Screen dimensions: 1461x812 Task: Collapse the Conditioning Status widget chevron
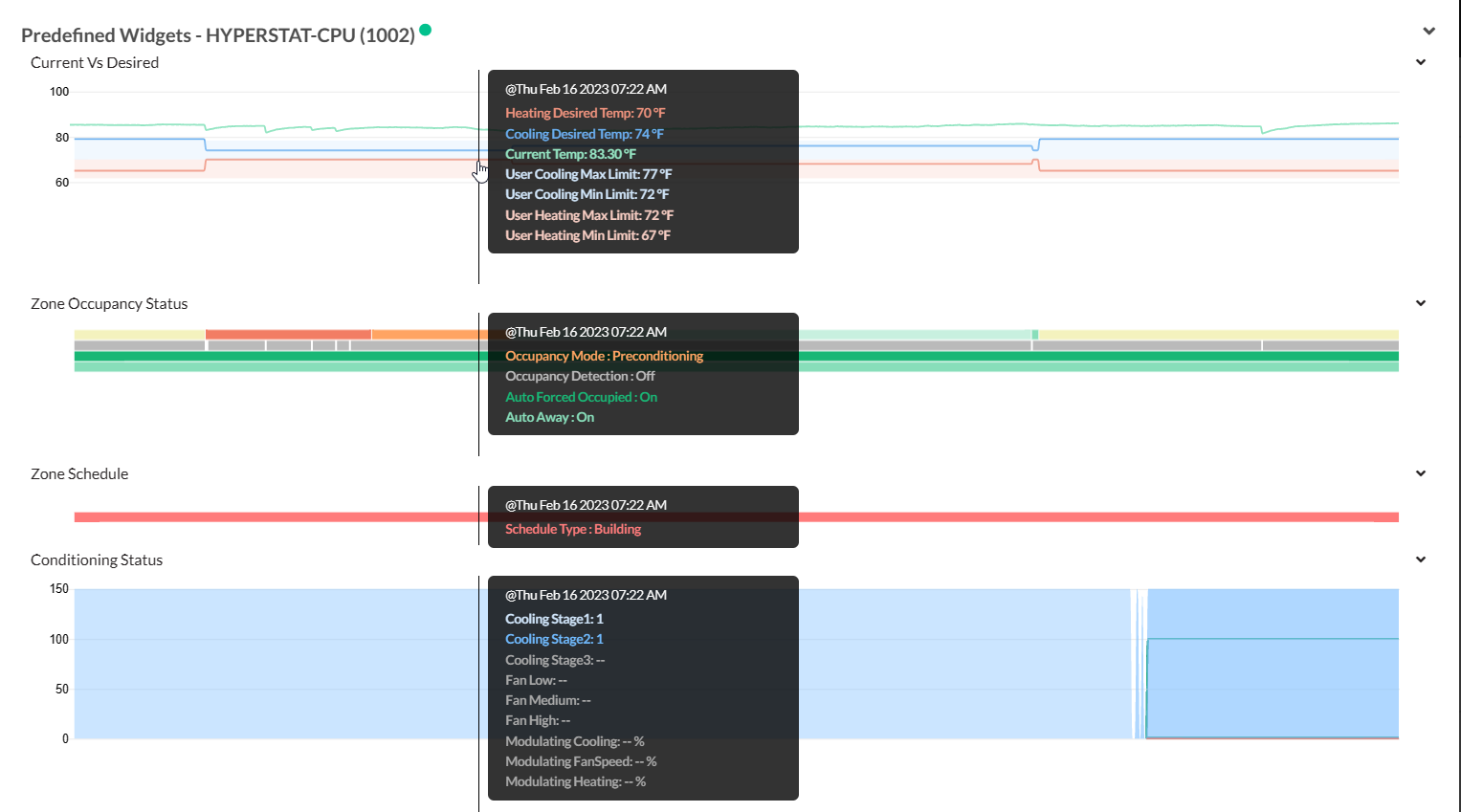[x=1421, y=560]
